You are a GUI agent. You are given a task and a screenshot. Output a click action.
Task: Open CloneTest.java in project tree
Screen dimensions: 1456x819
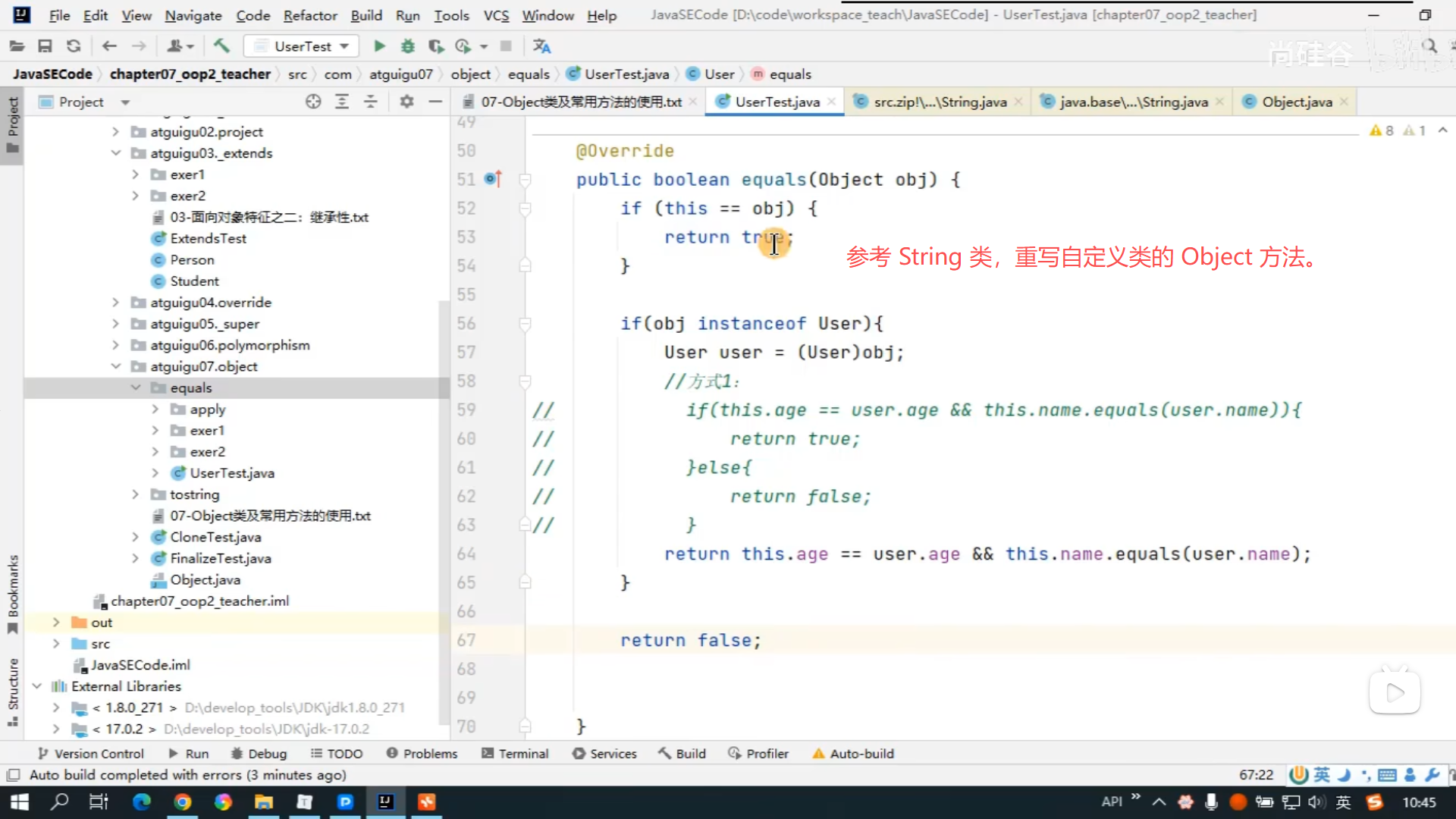[x=215, y=537]
